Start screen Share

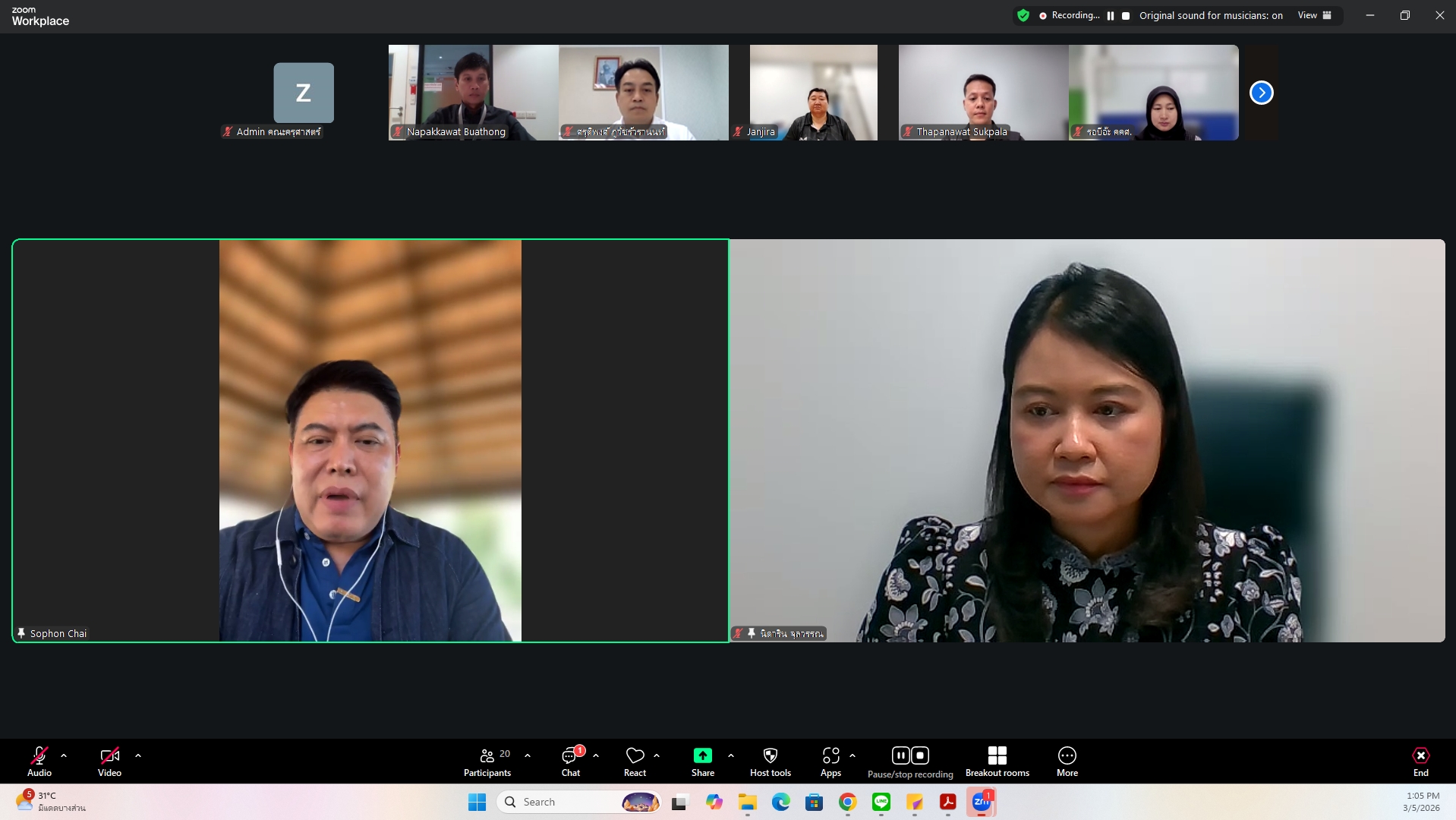pos(702,762)
